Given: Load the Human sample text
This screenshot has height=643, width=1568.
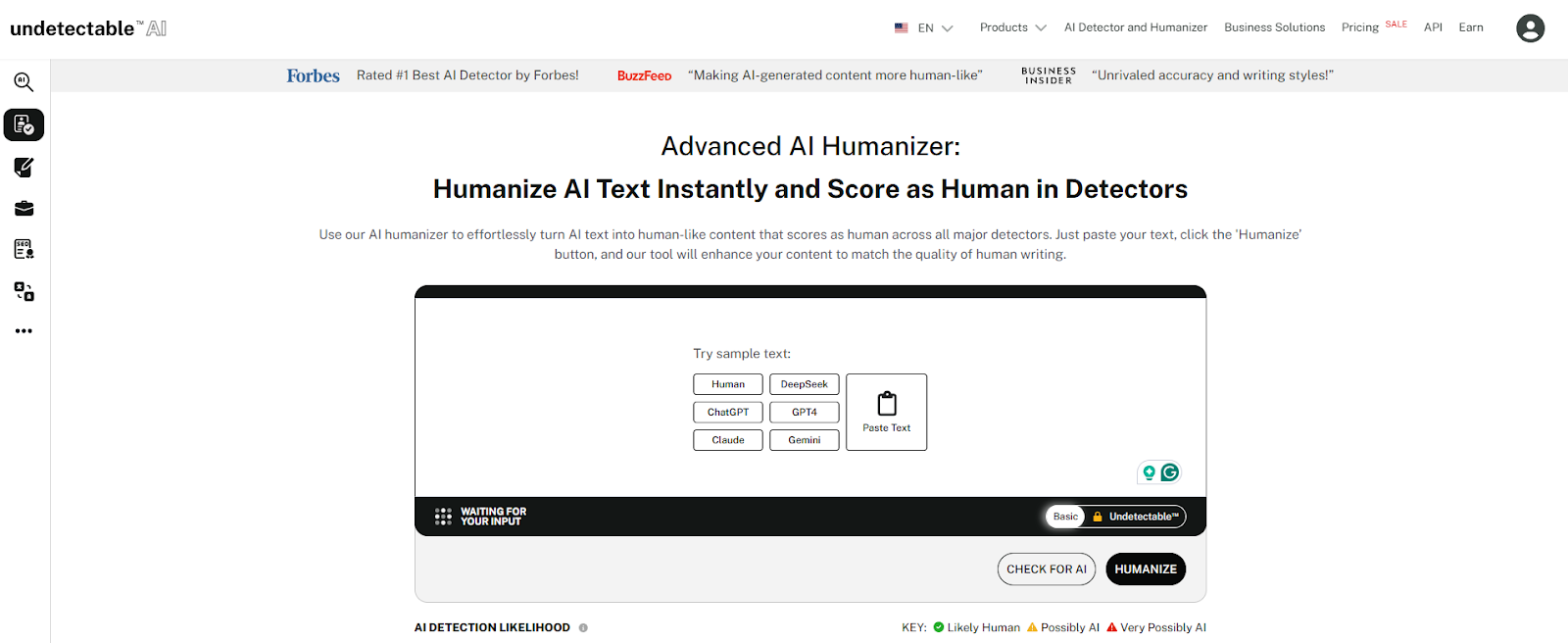Looking at the screenshot, I should click(728, 384).
